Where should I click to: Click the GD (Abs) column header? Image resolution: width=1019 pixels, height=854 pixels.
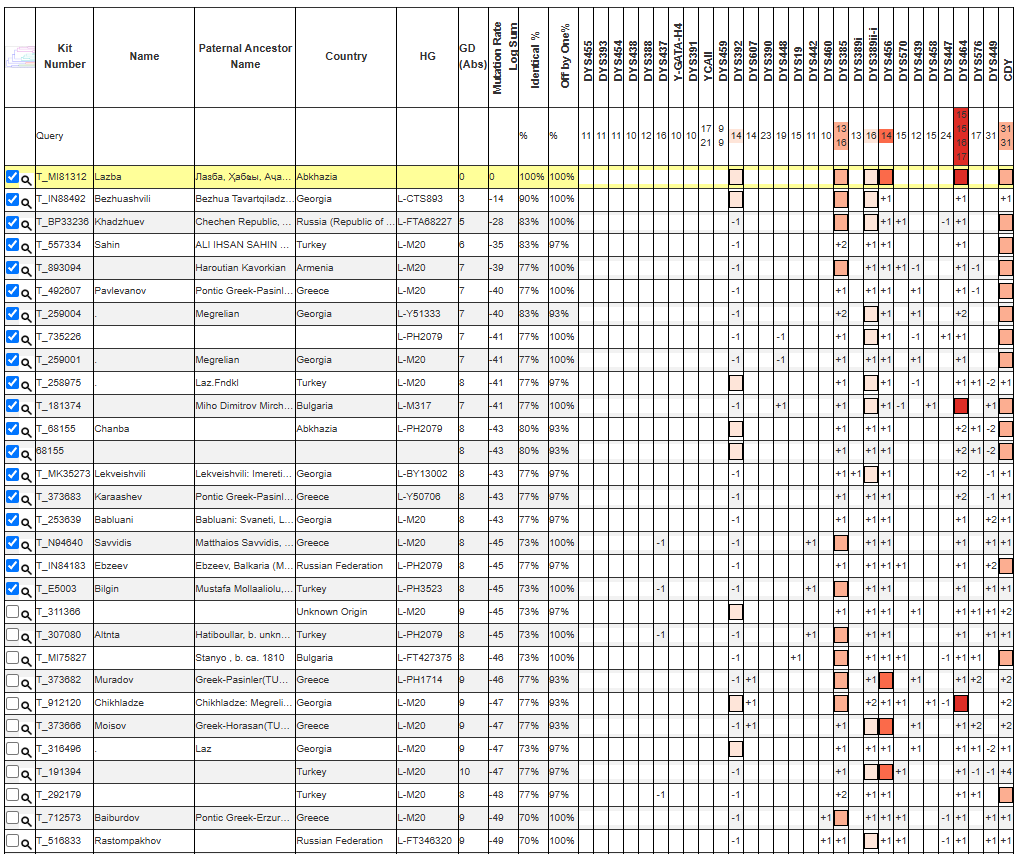[467, 57]
